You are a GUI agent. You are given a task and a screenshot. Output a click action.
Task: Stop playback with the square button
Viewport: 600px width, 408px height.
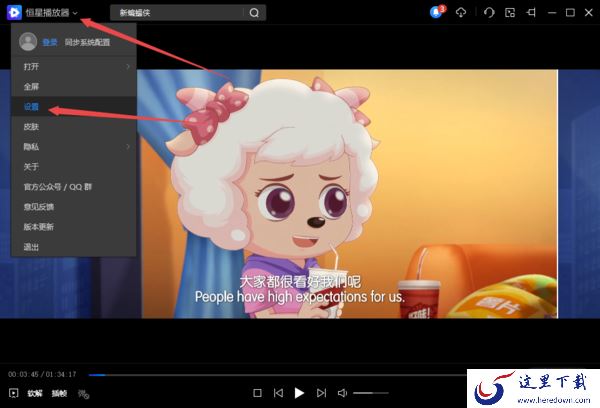coord(258,393)
